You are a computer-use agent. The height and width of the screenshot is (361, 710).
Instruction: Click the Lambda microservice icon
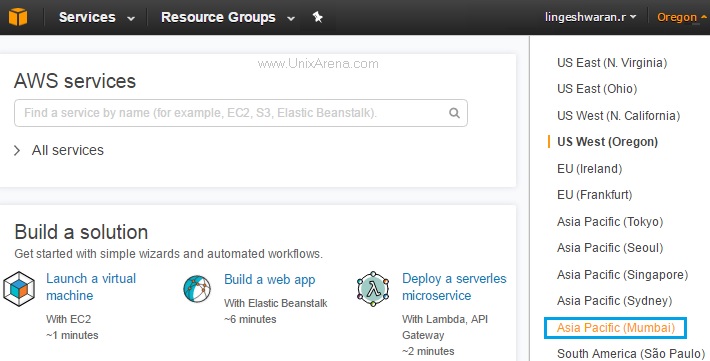373,289
